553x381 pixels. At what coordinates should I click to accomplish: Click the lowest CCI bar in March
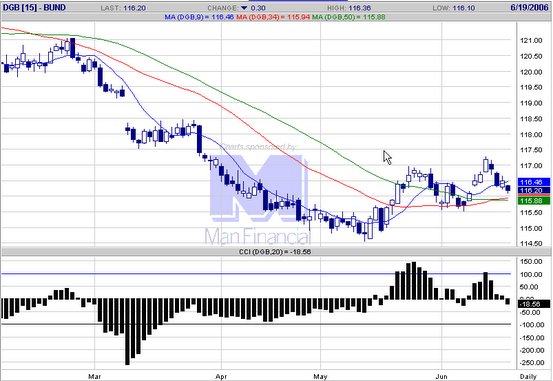pos(127,332)
